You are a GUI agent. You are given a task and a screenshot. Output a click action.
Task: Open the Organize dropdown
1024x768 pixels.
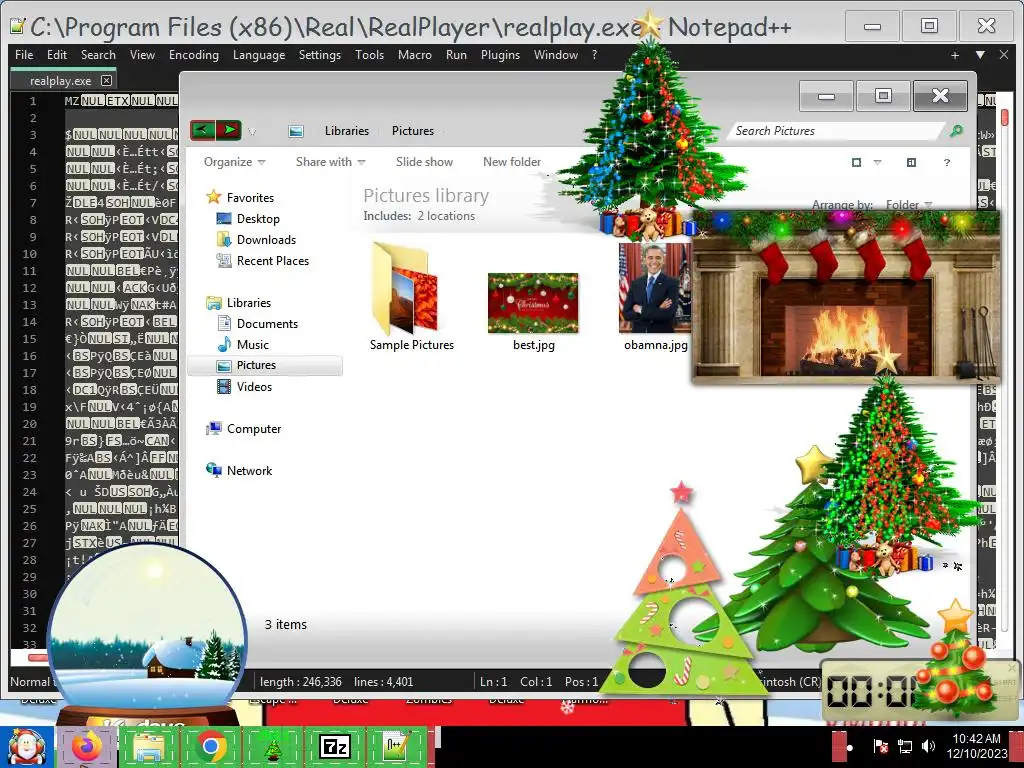(x=234, y=162)
